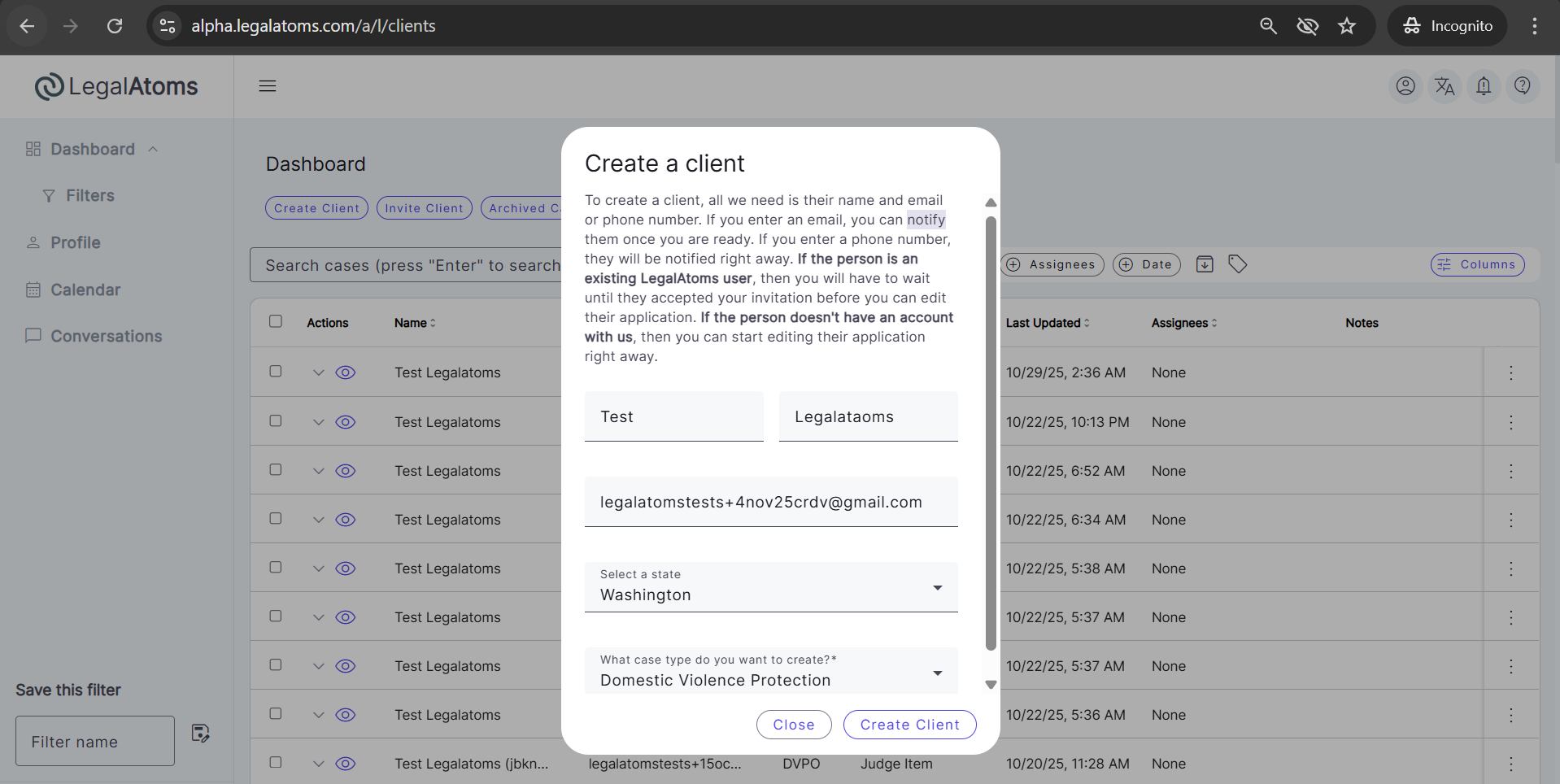Open Calendar in the sidebar
1560x784 pixels.
[85, 290]
